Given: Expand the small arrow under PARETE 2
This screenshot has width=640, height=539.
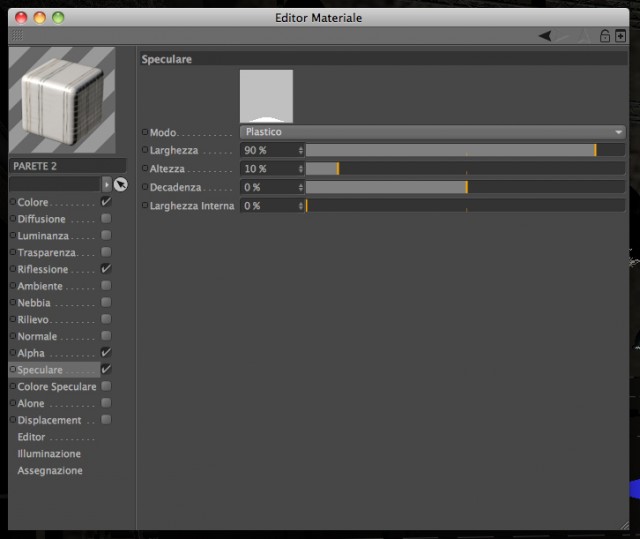Looking at the screenshot, I should pos(107,184).
